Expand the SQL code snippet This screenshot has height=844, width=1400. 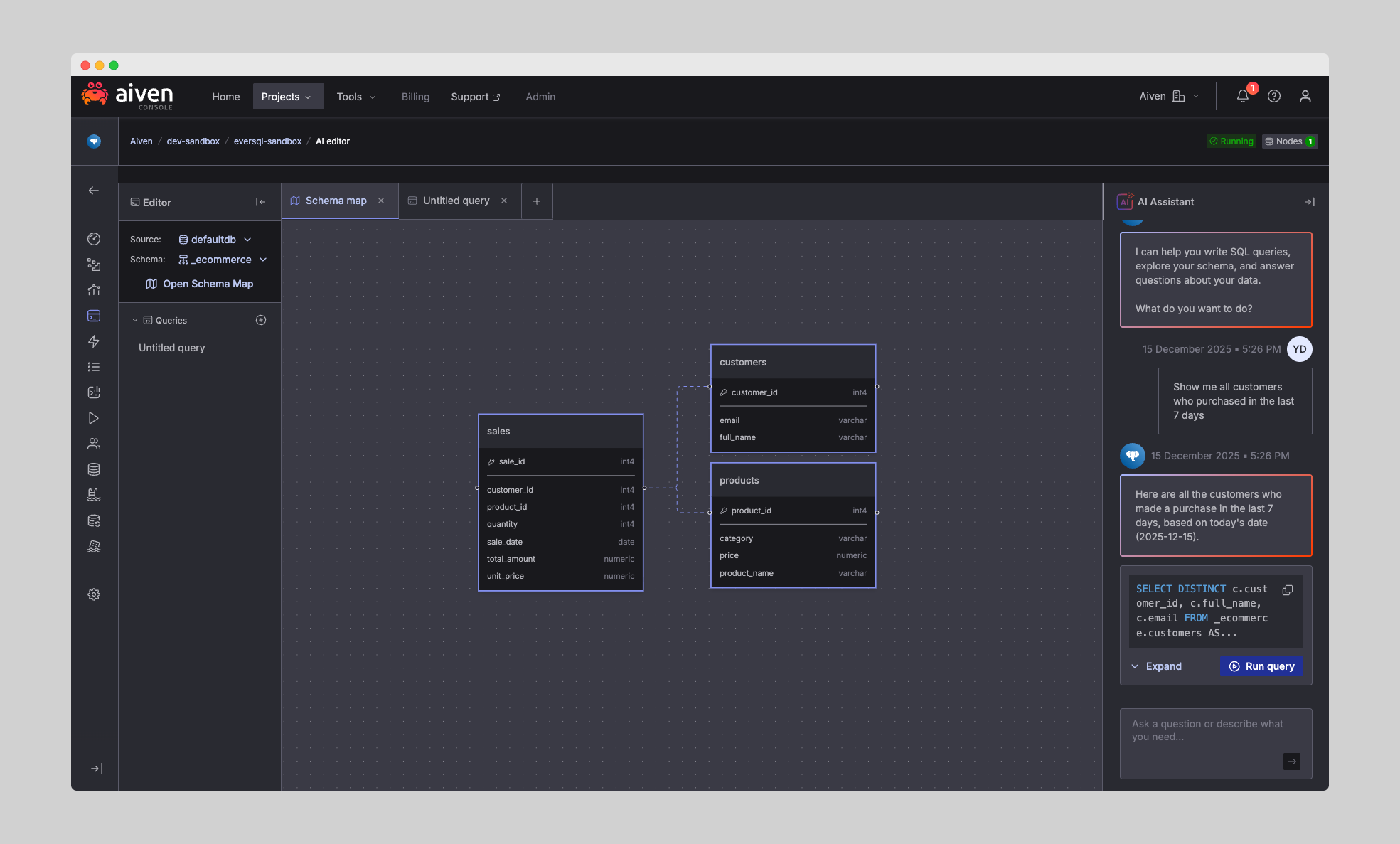[x=1157, y=666]
